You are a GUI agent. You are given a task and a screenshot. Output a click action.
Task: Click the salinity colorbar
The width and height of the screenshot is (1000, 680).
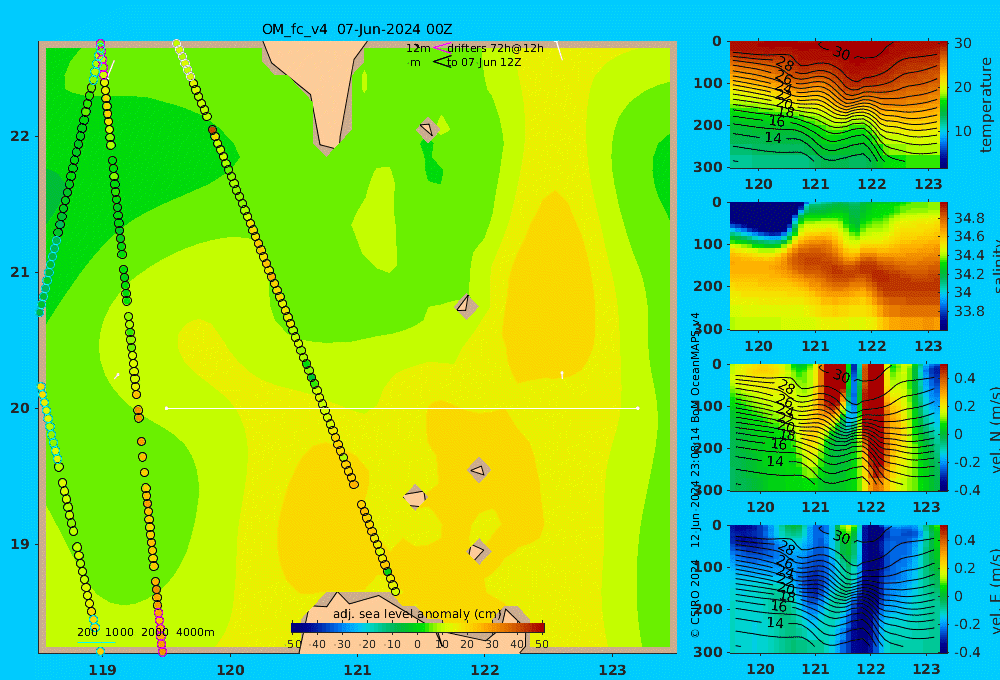[944, 266]
